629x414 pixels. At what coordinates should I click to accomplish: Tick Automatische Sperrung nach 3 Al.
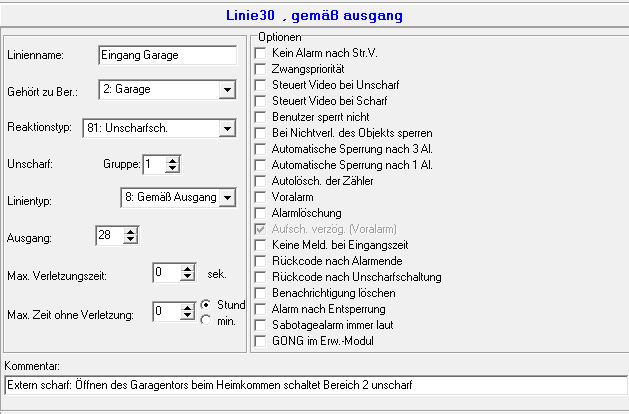click(x=261, y=149)
